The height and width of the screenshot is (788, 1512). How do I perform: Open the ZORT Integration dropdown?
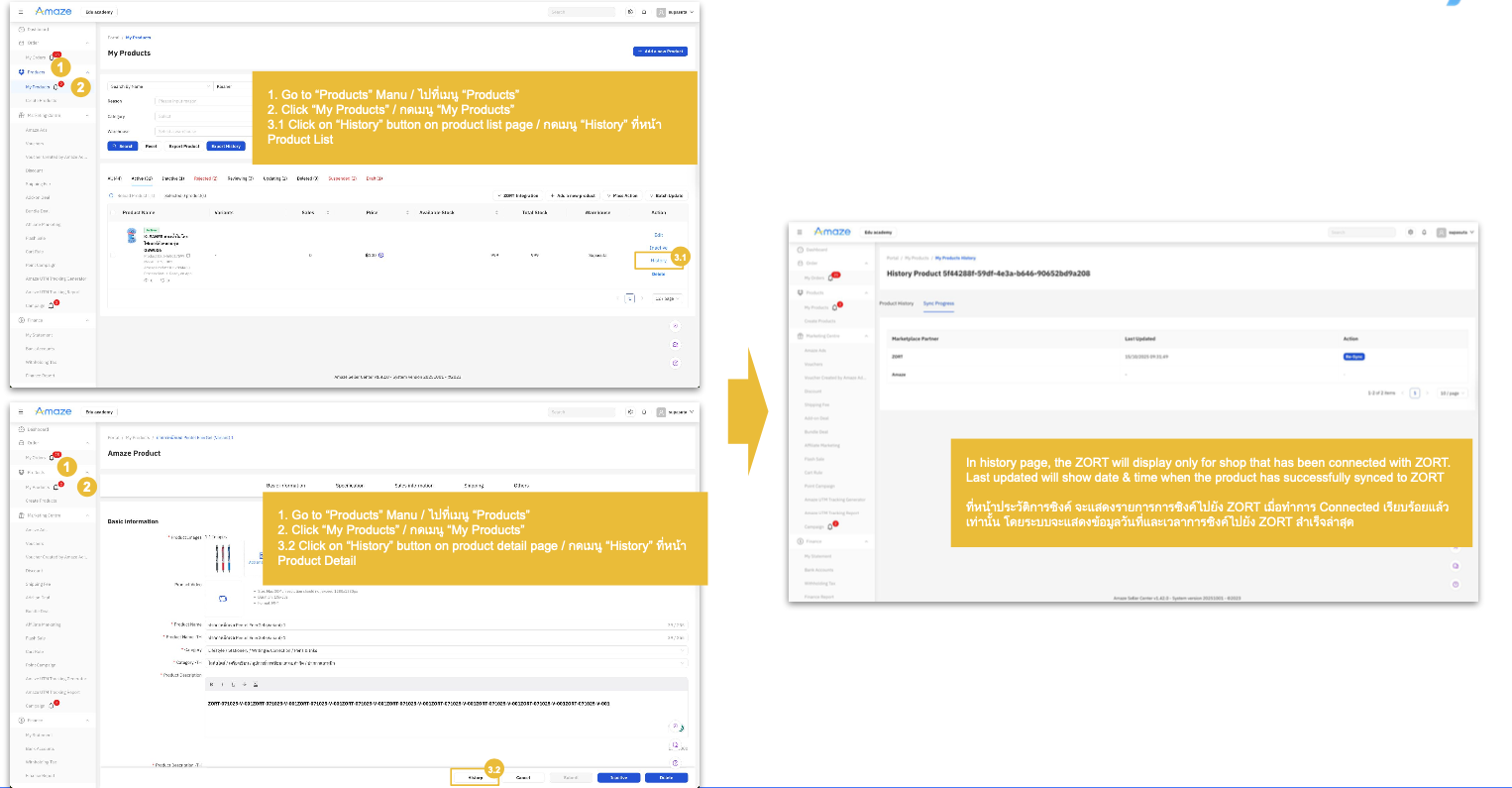coord(518,196)
